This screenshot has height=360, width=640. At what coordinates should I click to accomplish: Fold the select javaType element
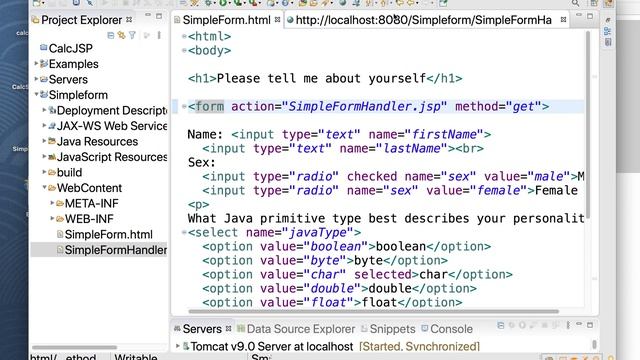[184, 233]
